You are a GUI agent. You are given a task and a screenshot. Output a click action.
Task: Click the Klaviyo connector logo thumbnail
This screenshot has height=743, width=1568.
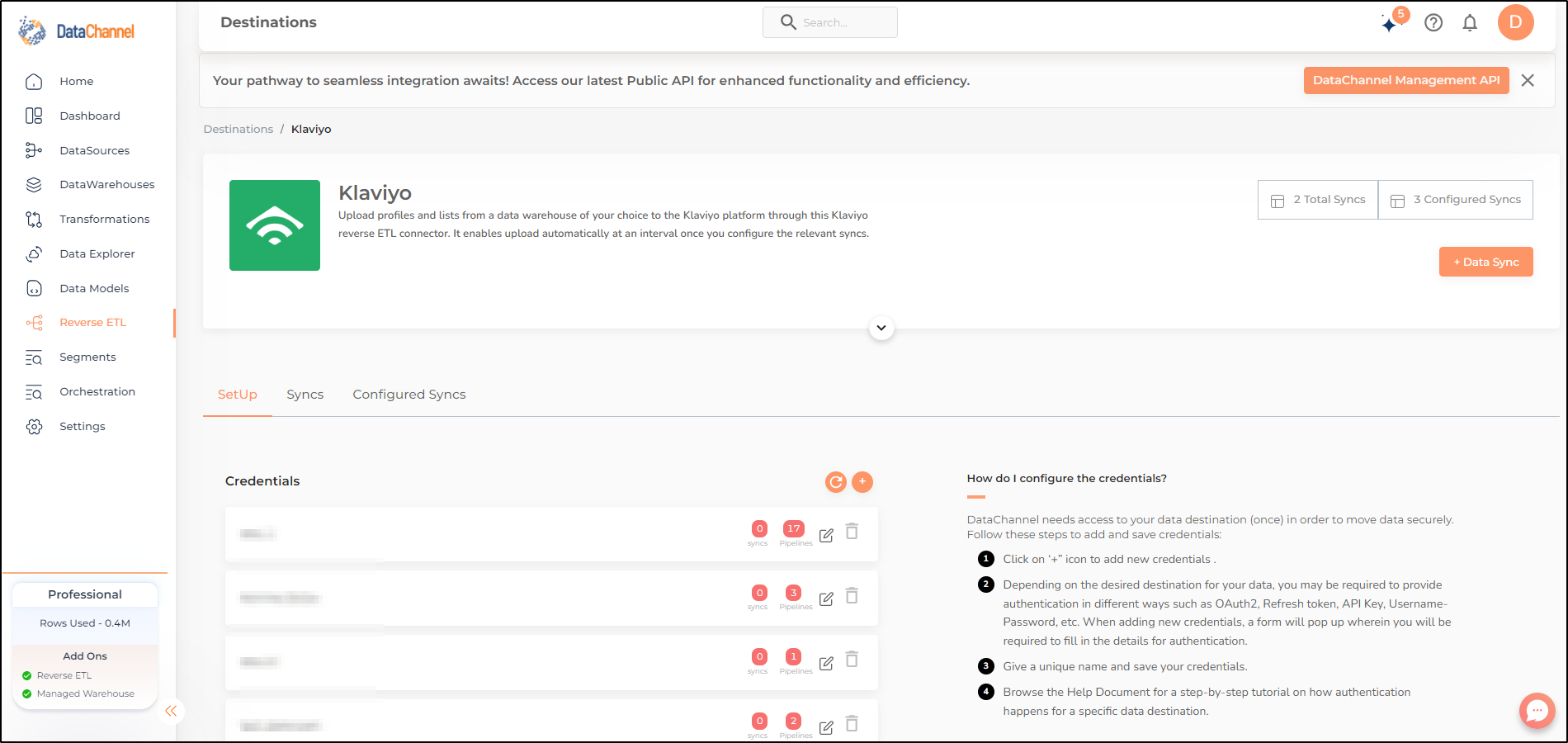click(x=275, y=225)
